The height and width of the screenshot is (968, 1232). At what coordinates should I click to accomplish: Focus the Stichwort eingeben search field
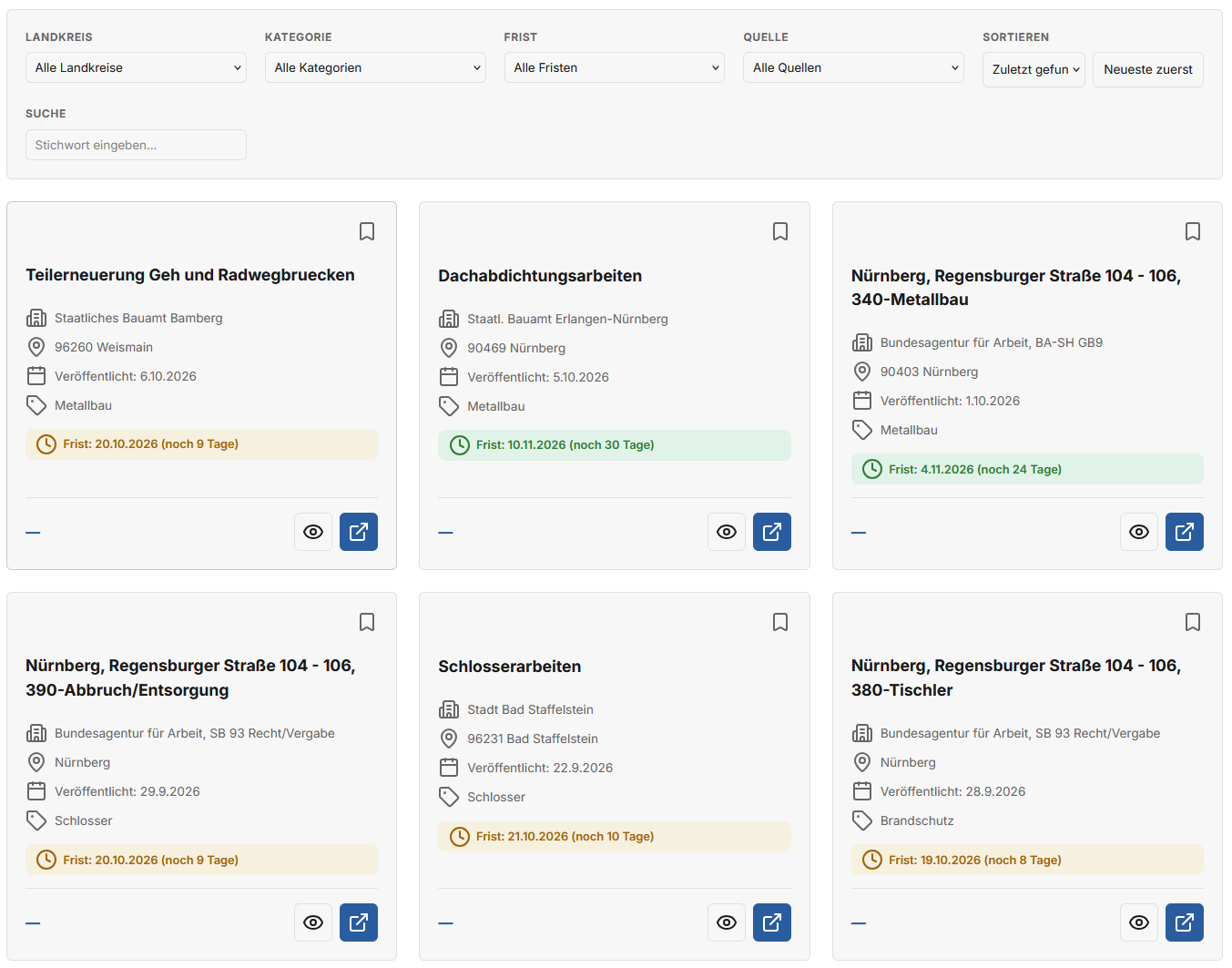click(x=136, y=145)
